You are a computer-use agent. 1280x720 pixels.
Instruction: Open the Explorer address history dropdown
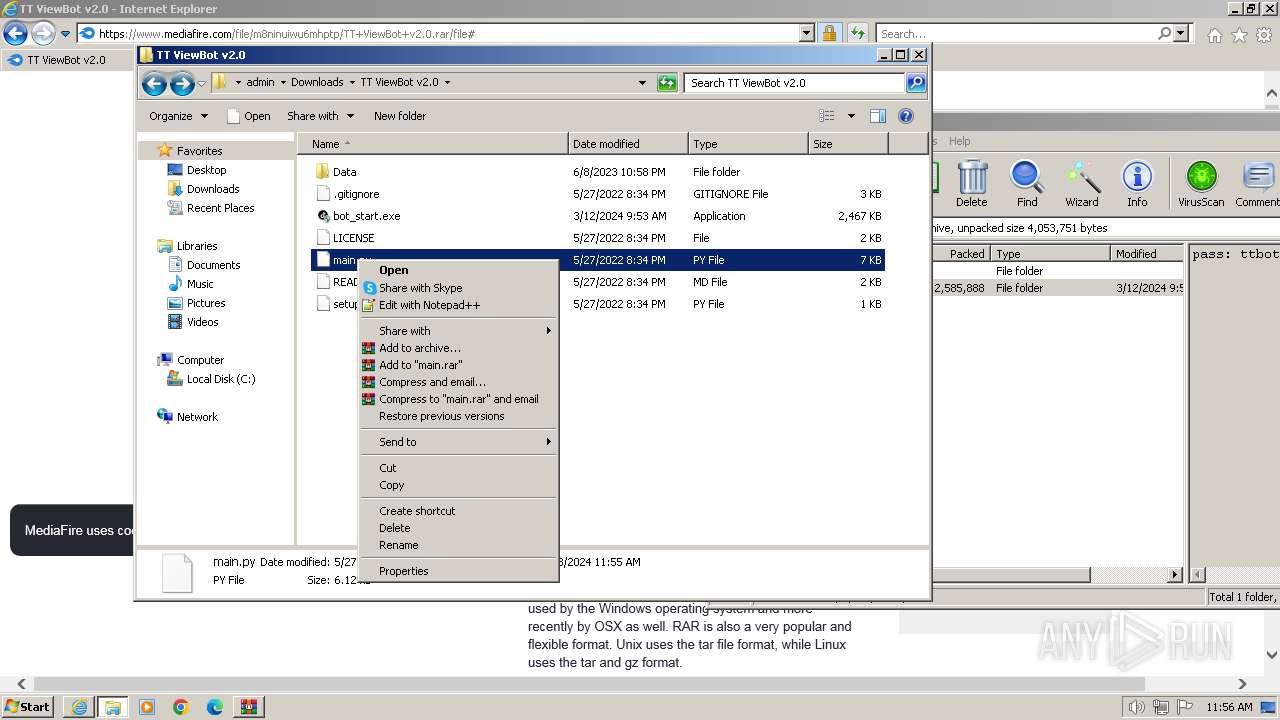point(642,83)
